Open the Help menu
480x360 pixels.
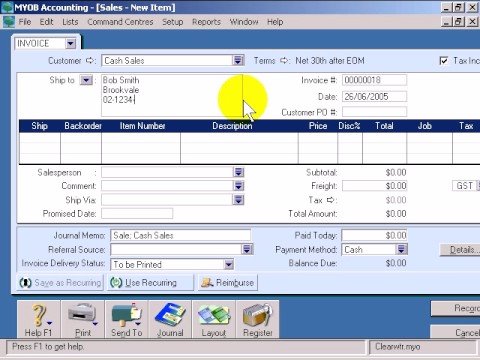pyautogui.click(x=275, y=22)
